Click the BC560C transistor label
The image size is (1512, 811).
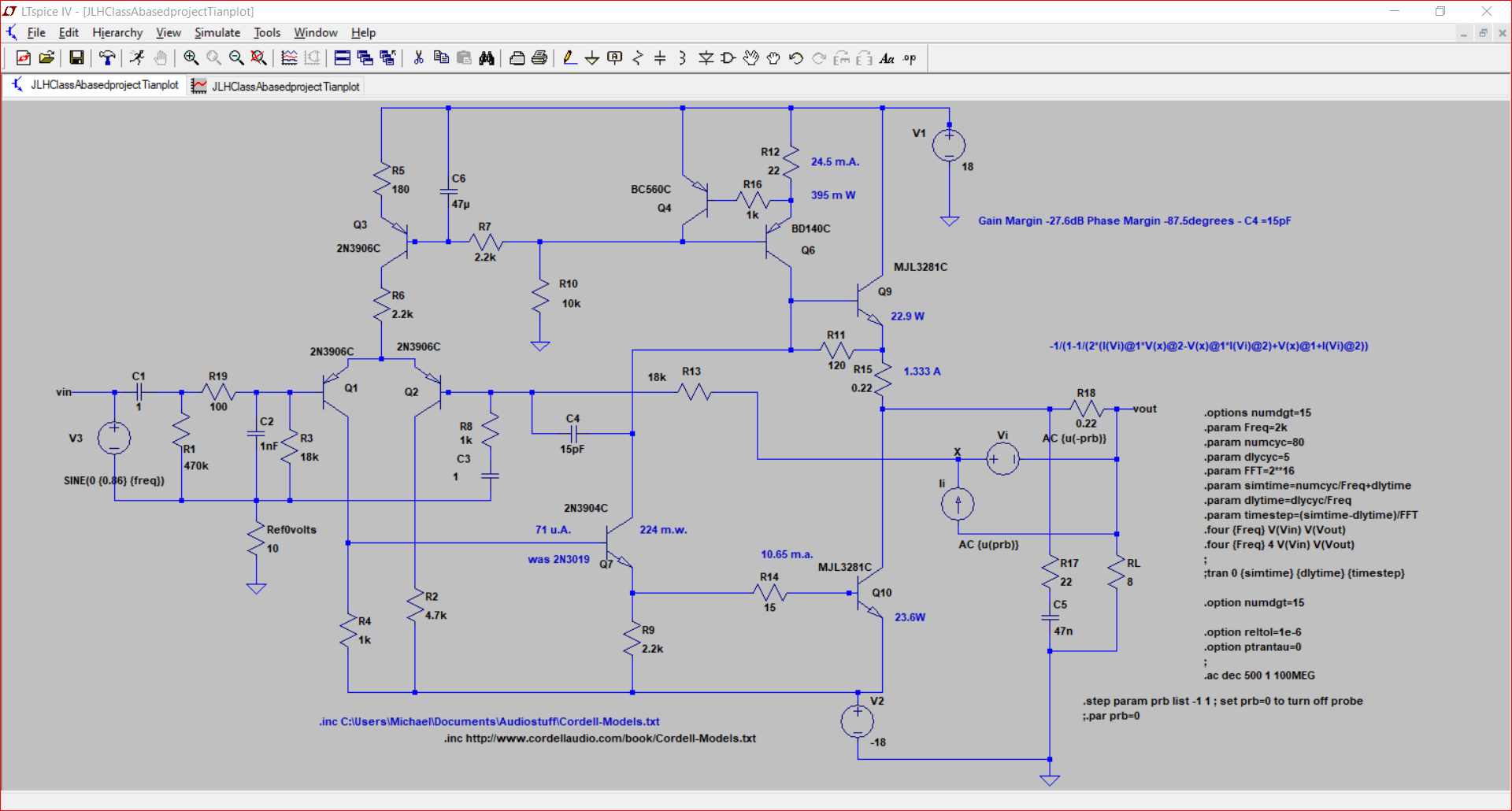pos(650,189)
